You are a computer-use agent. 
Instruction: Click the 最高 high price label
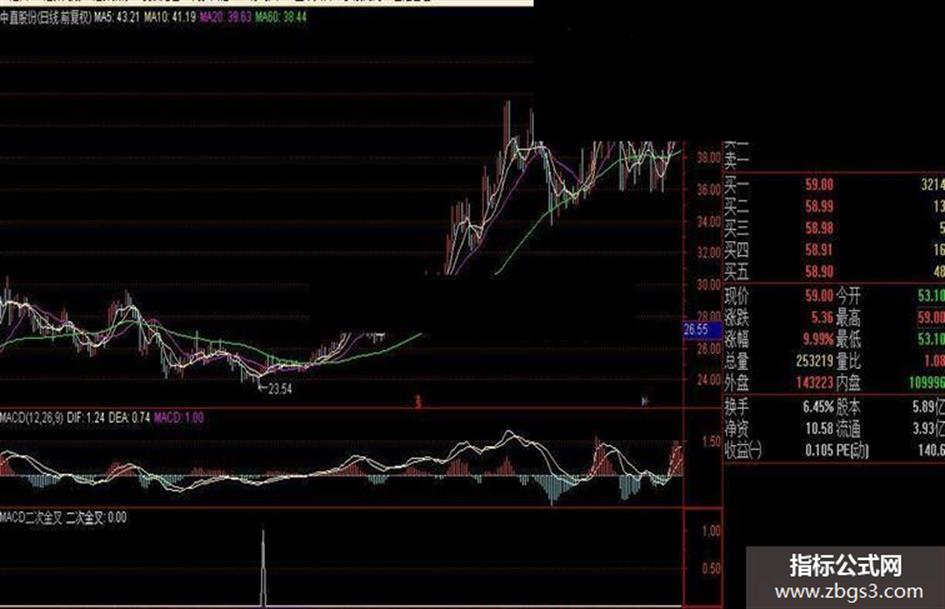click(849, 318)
